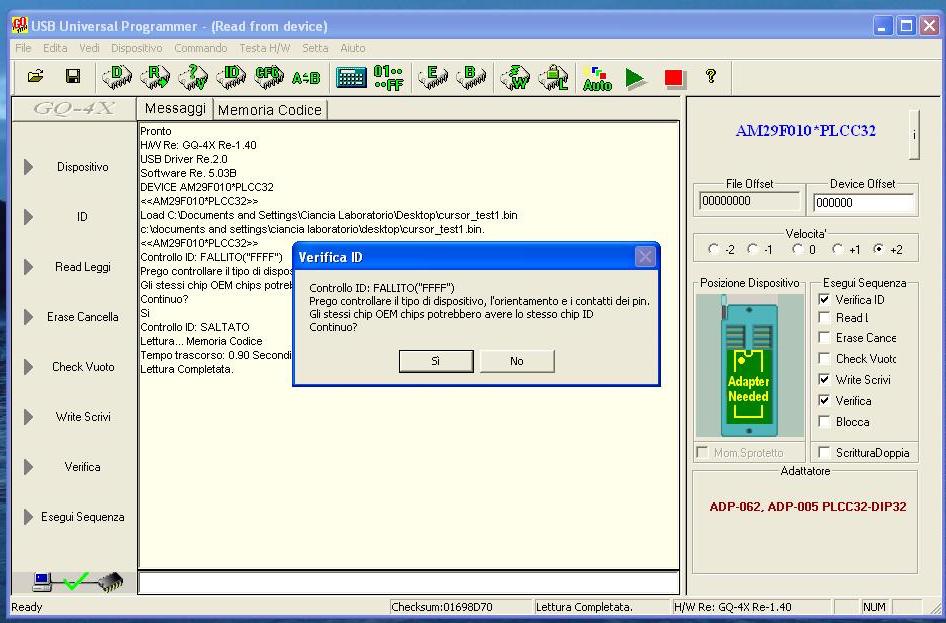Viewport: 946px width, 623px height.
Task: Click the chip icon labeled W
Action: pyautogui.click(x=515, y=78)
